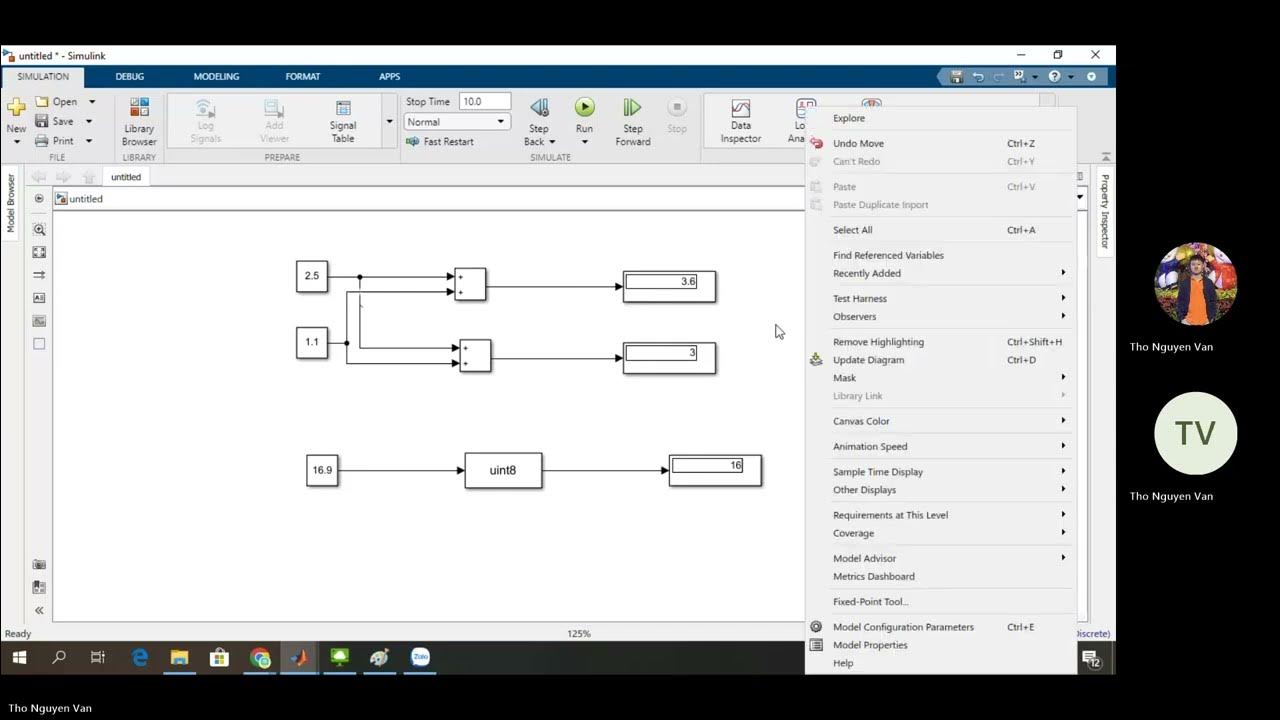Viewport: 1280px width, 720px height.
Task: Toggle sample time arrows palette icon
Action: tap(39, 275)
